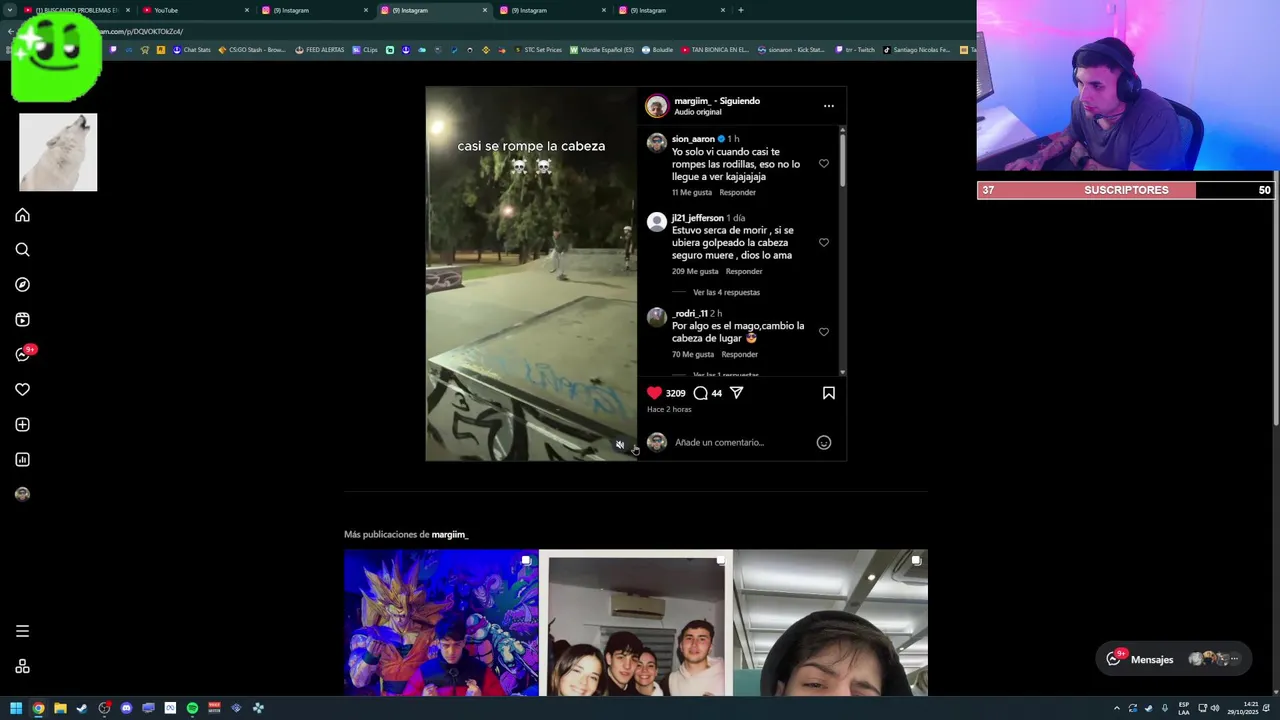
Task: Open Steam from the taskbar
Action: 82,708
